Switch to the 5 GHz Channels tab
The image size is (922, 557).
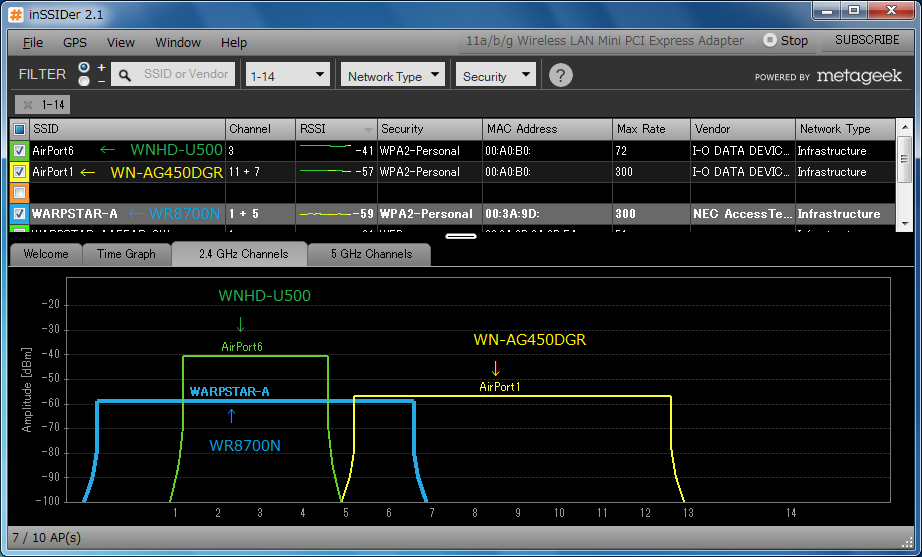pos(370,254)
